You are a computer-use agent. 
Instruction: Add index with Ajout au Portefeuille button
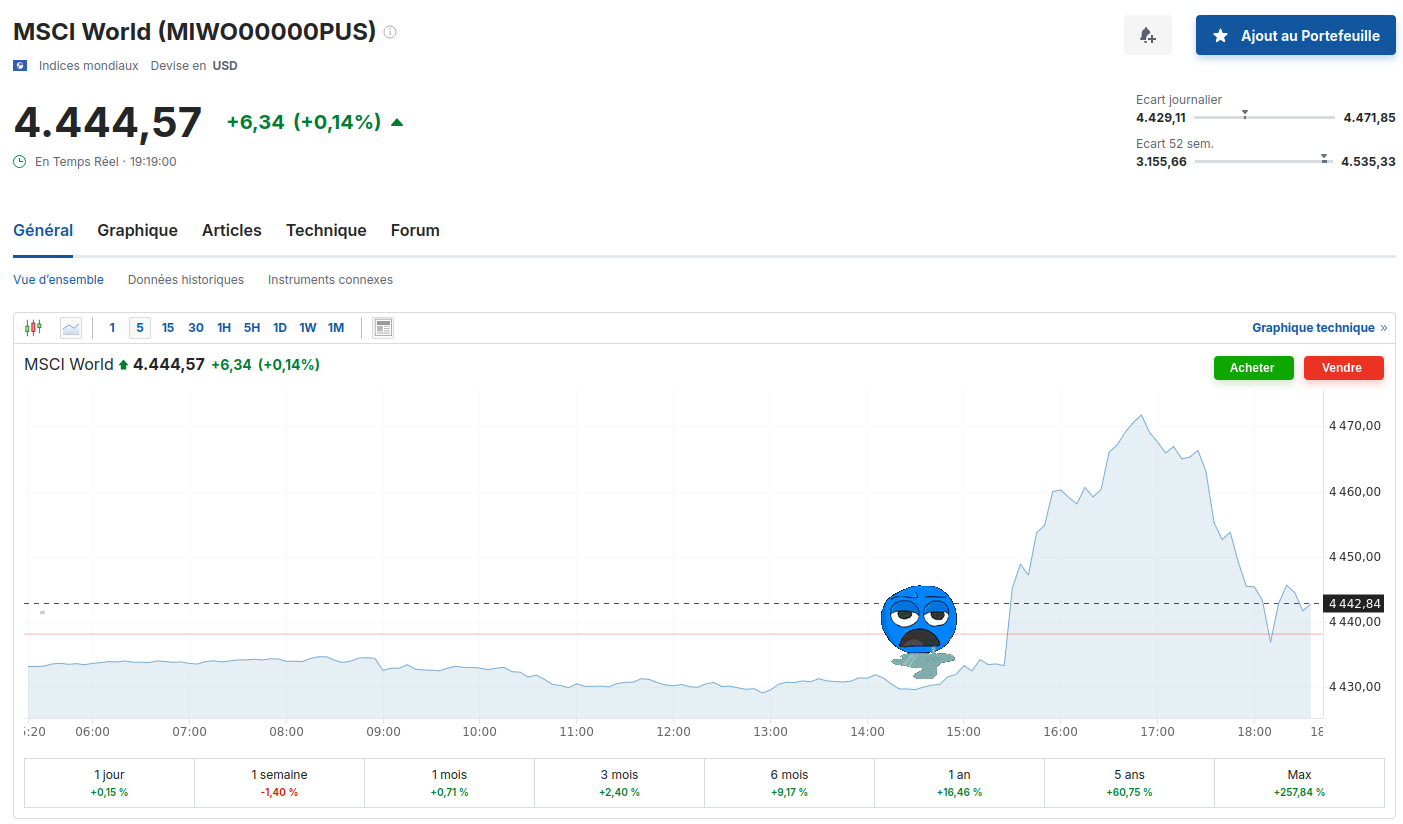pyautogui.click(x=1295, y=36)
